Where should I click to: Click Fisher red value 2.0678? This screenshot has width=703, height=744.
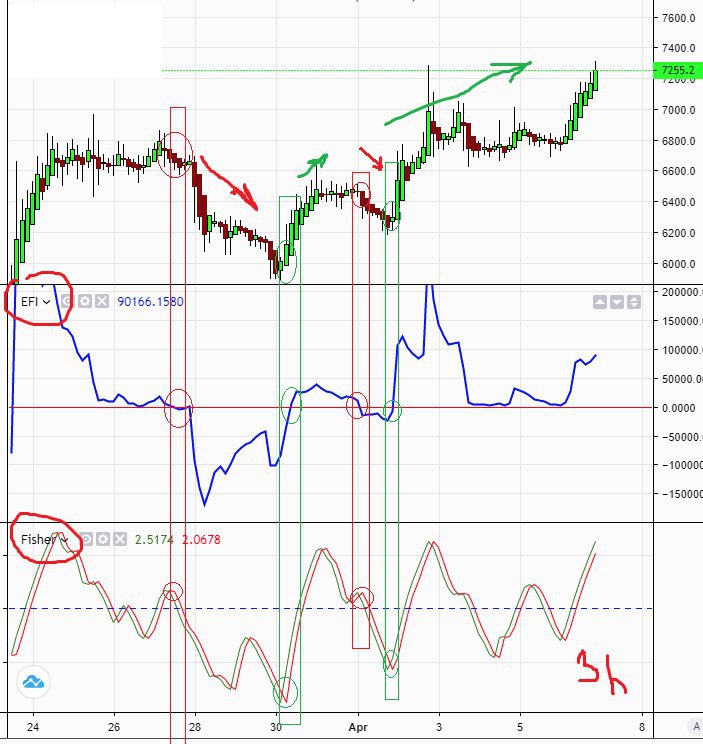coord(201,539)
